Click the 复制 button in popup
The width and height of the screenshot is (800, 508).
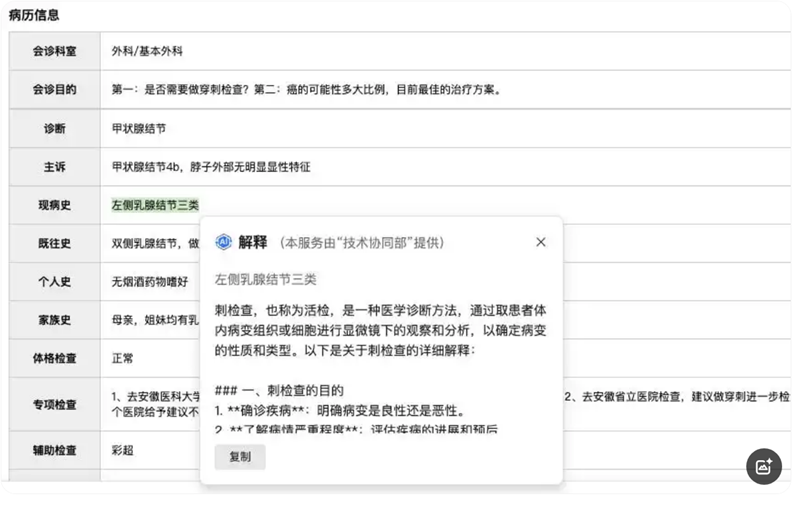[x=240, y=456]
